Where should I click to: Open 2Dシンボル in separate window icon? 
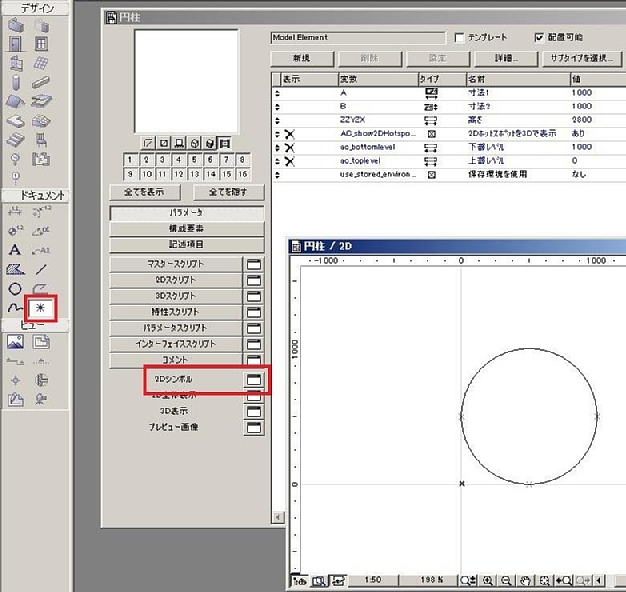click(255, 379)
